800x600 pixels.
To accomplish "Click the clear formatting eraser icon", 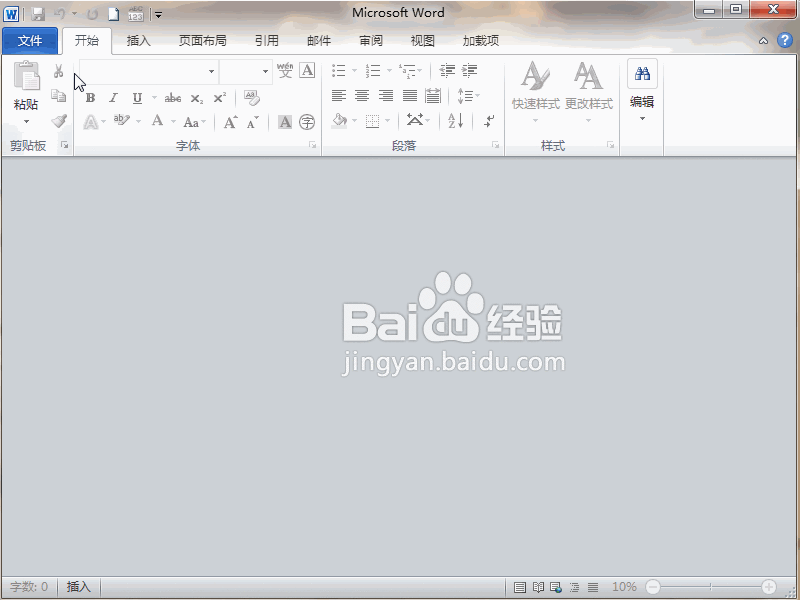I will click(x=252, y=97).
